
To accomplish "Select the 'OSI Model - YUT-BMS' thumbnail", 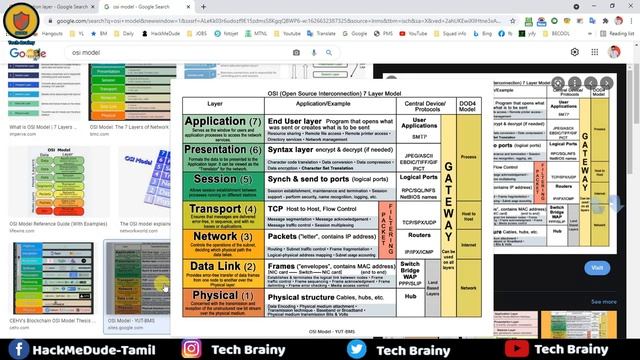I will [138, 279].
